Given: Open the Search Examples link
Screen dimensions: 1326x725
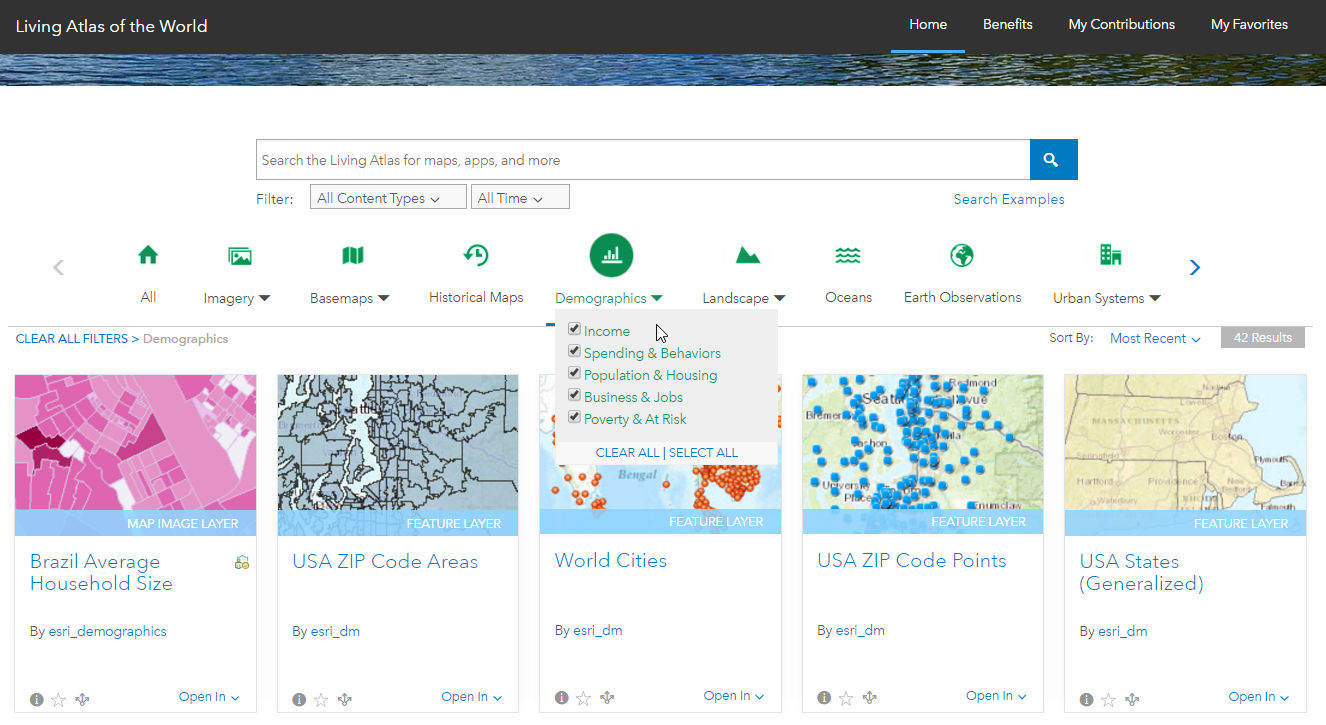Looking at the screenshot, I should click(x=1009, y=199).
